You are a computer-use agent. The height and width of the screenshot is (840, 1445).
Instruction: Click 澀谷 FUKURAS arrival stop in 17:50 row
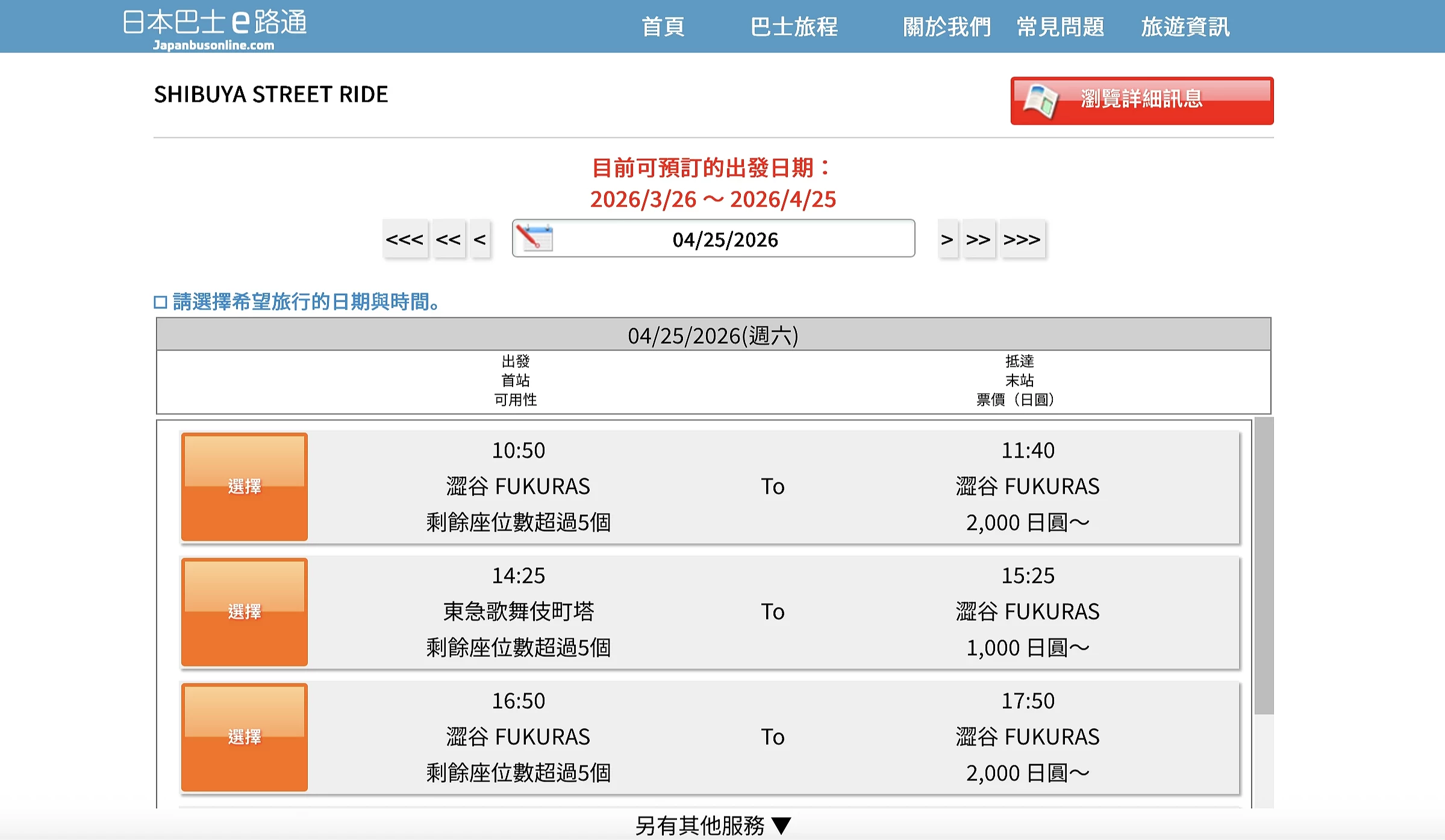(1028, 737)
